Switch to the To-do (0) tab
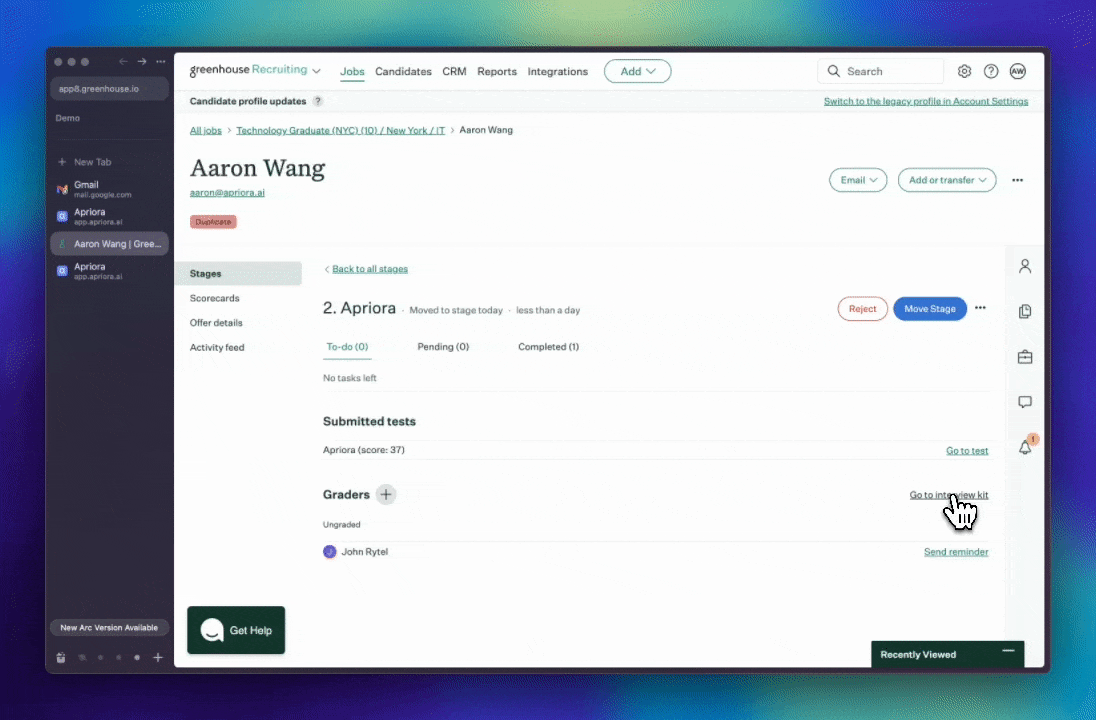The width and height of the screenshot is (1096, 720). [347, 347]
